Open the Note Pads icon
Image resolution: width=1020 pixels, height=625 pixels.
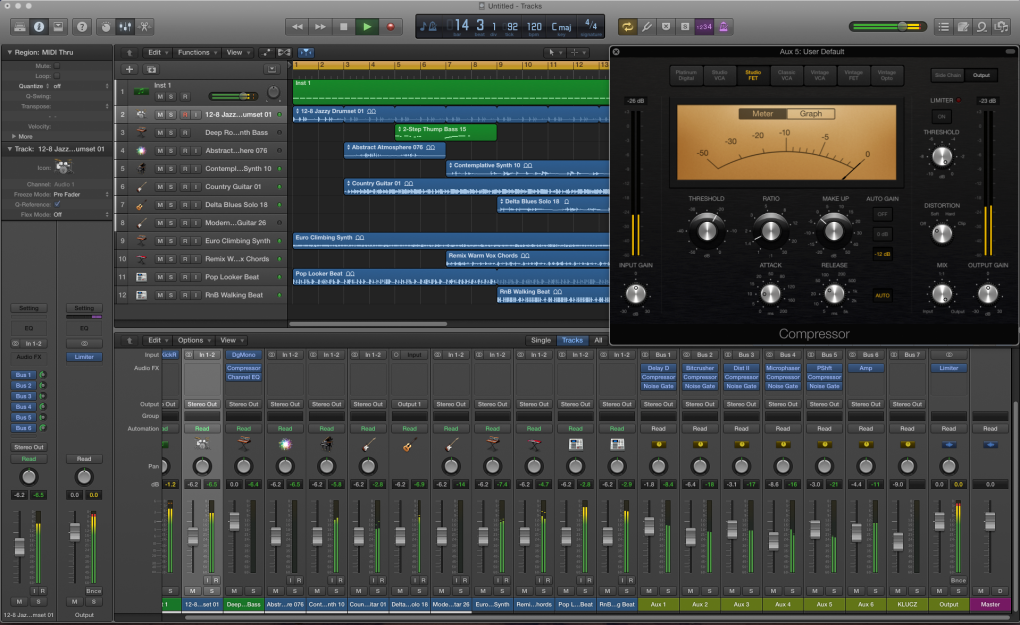pyautogui.click(x=963, y=27)
